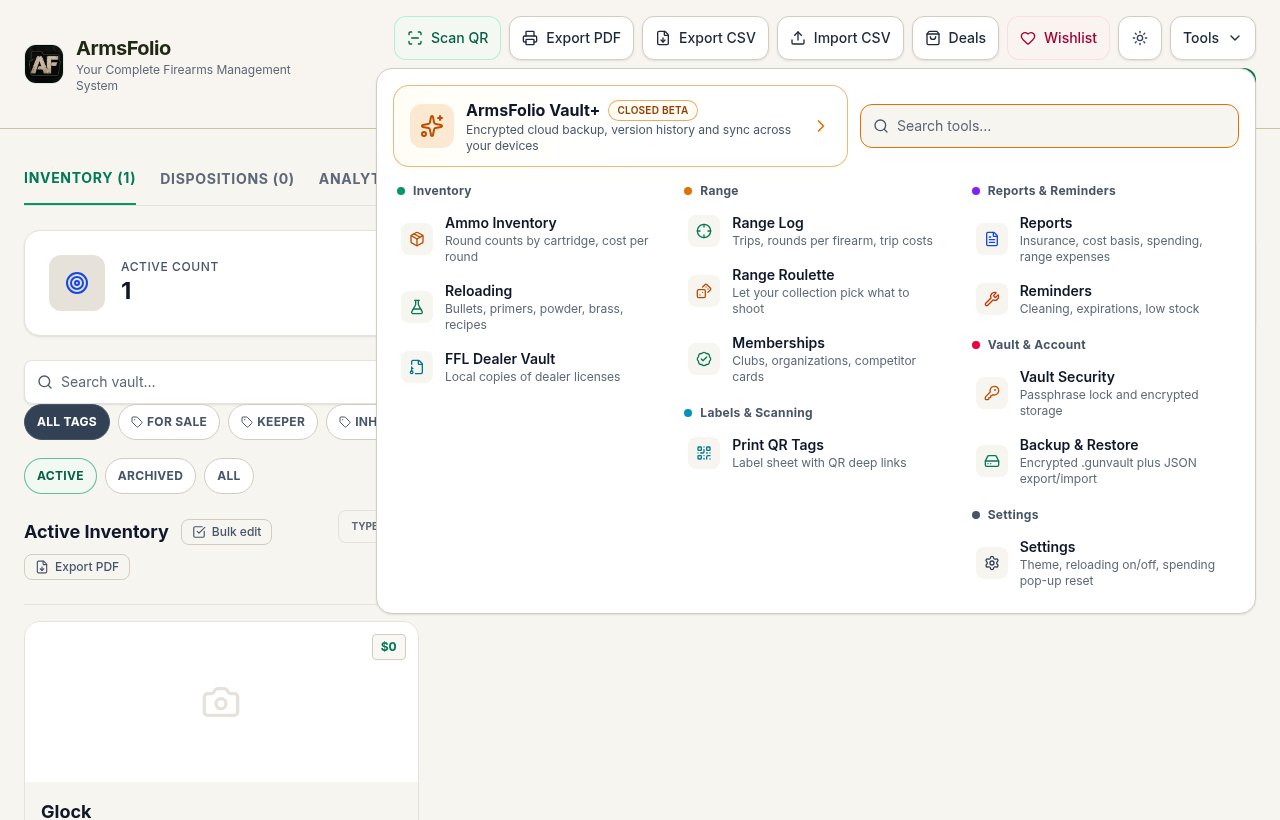Click the Scan QR button

(447, 38)
